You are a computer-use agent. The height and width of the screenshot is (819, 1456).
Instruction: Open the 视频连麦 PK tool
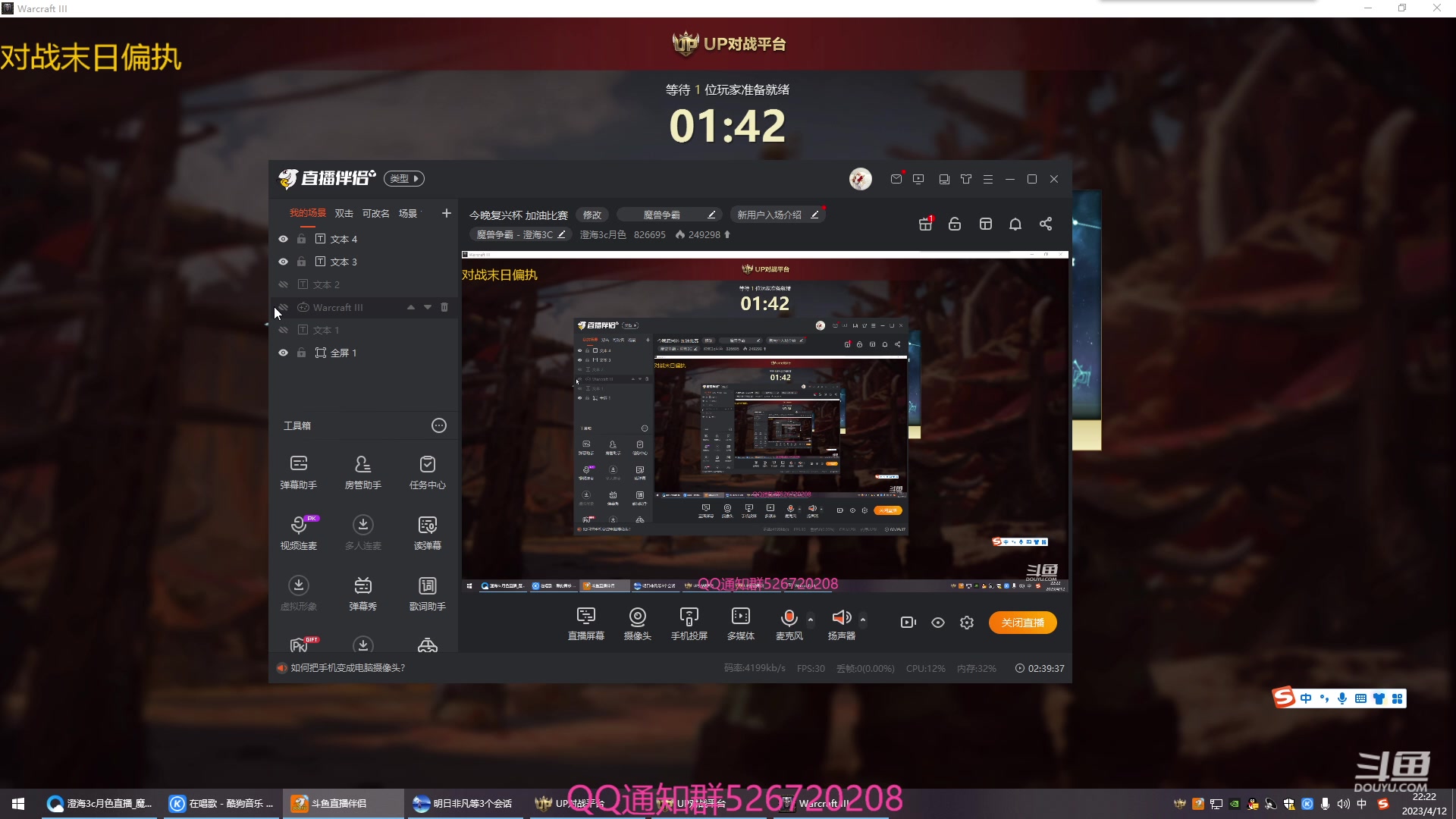(298, 532)
